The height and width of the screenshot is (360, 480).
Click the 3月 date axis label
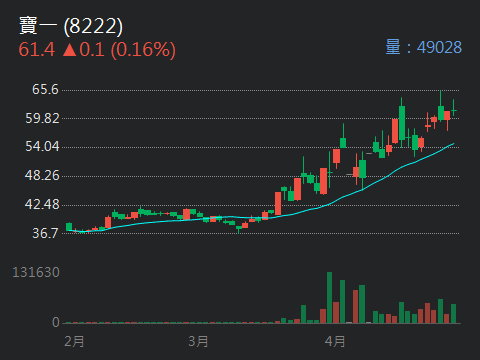coord(198,342)
